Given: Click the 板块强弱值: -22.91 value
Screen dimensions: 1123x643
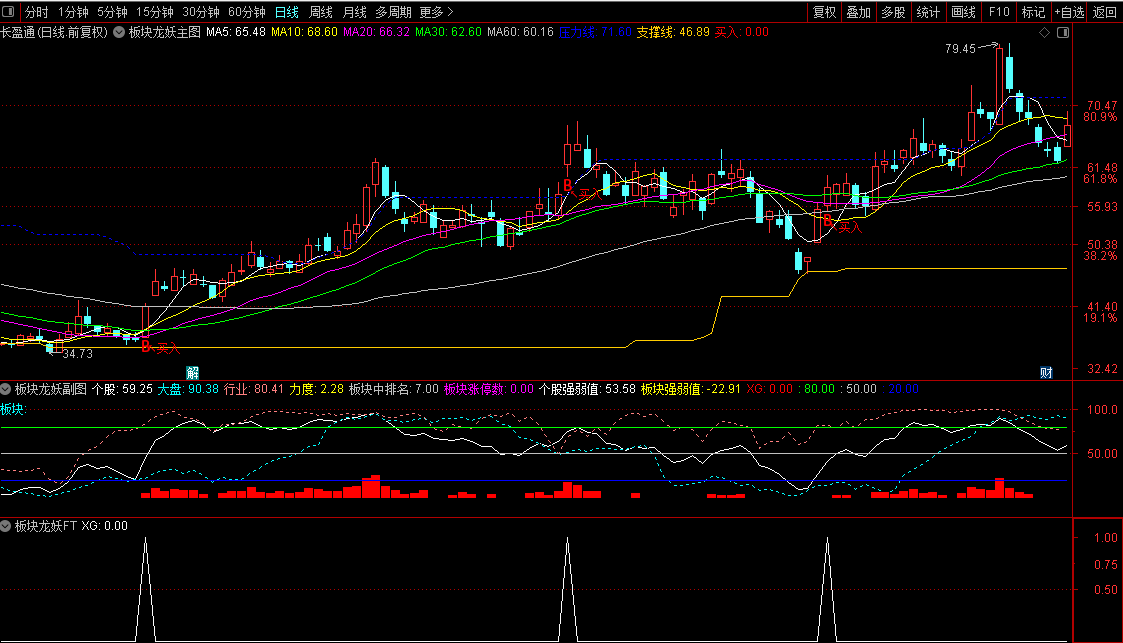Looking at the screenshot, I should point(690,389).
